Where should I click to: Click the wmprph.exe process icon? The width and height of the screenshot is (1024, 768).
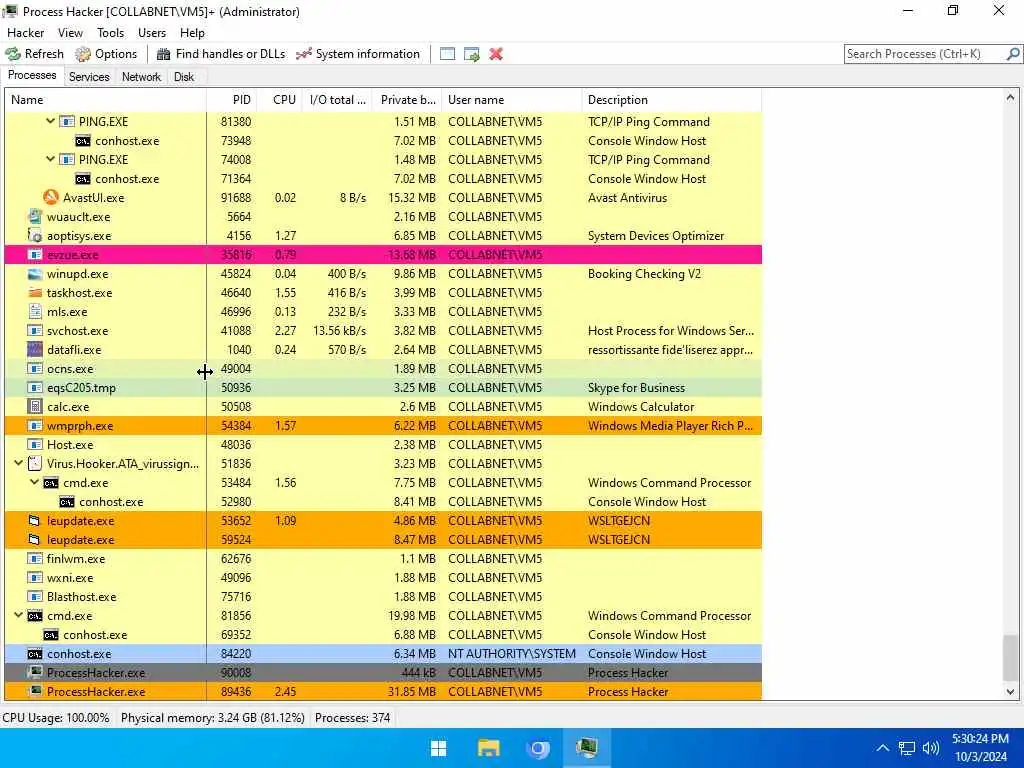pyautogui.click(x=35, y=425)
